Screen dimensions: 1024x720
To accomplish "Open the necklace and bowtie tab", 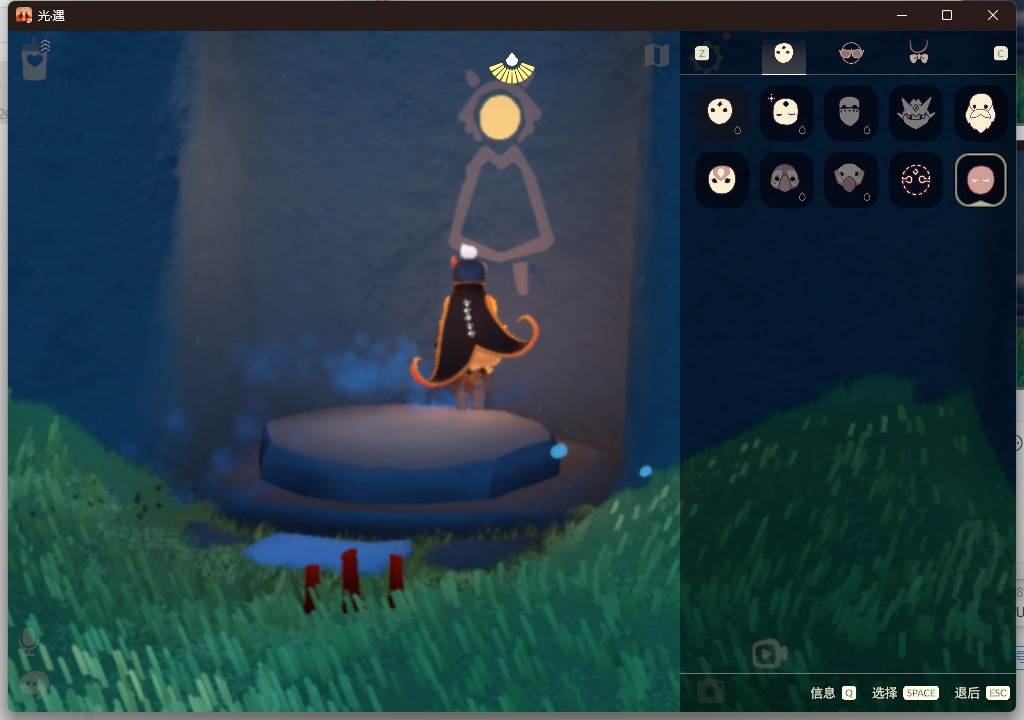I will point(918,52).
